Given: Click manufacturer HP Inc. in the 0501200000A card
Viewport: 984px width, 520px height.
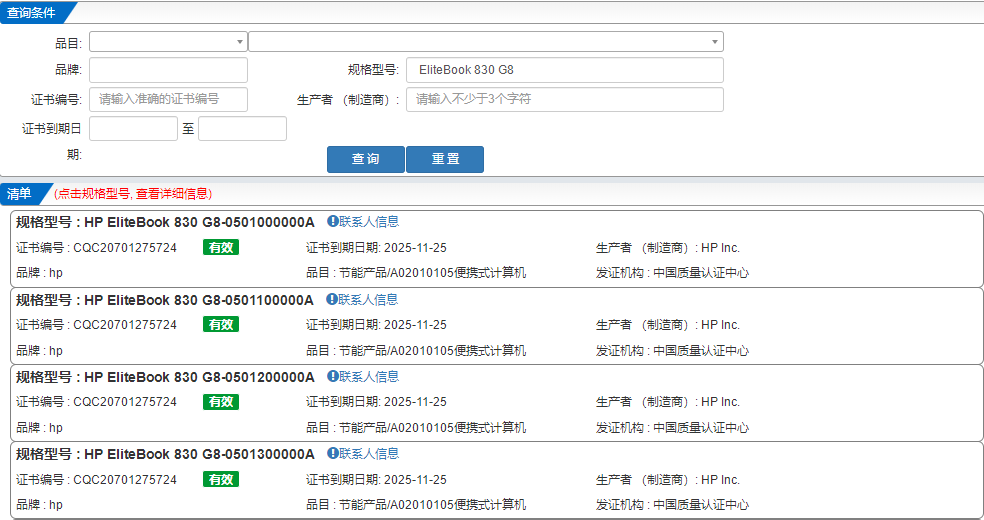Looking at the screenshot, I should pyautogui.click(x=720, y=402).
